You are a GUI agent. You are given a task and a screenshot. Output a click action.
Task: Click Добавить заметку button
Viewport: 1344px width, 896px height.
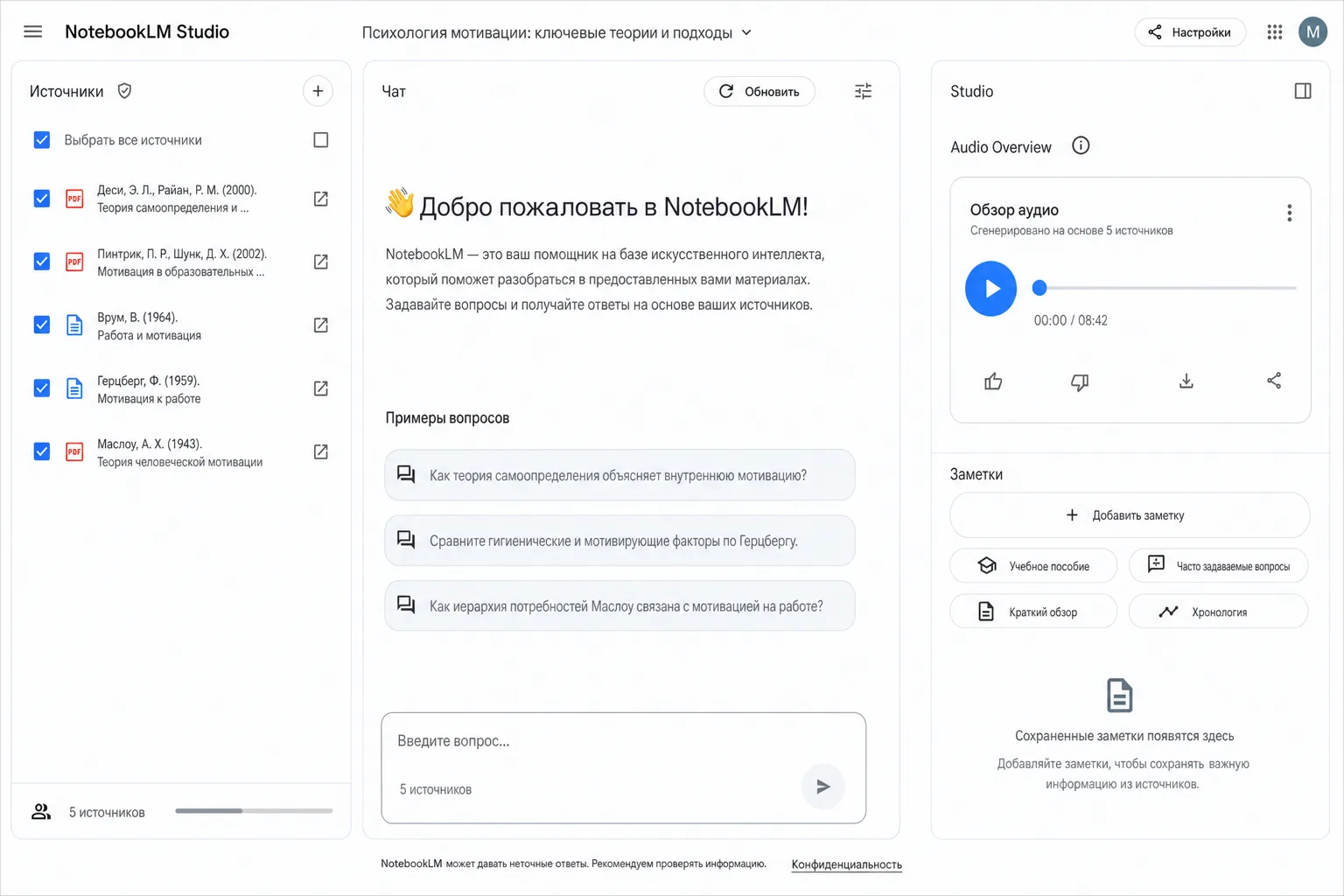1130,515
